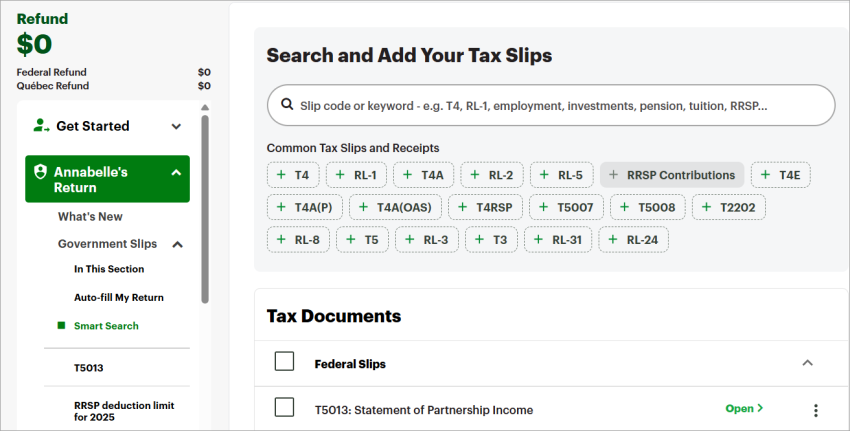Screen dimensions: 850x431
Task: Click the plus icon on RL-1 chip
Action: coord(339,175)
